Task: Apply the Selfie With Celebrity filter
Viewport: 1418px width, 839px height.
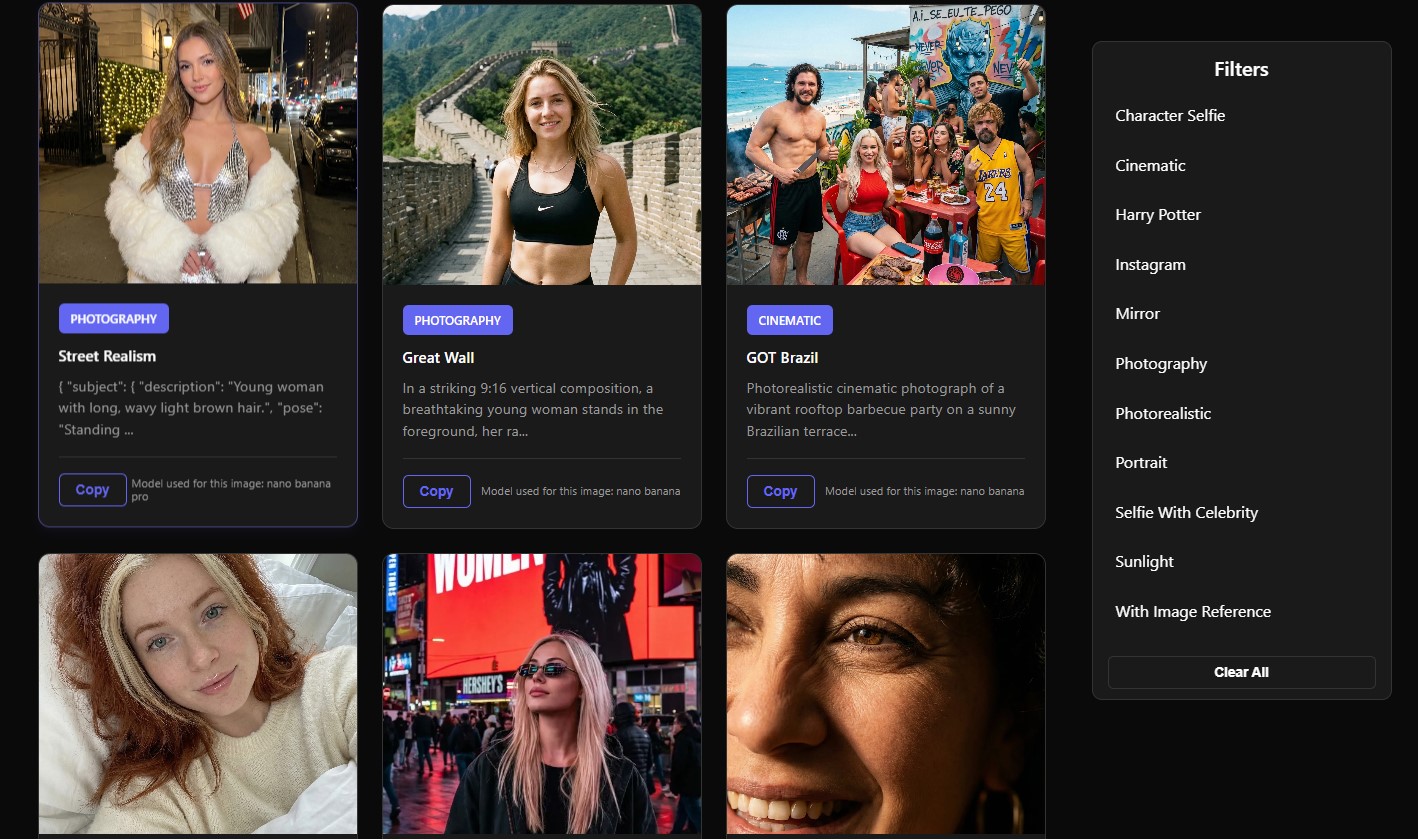Action: (1186, 513)
